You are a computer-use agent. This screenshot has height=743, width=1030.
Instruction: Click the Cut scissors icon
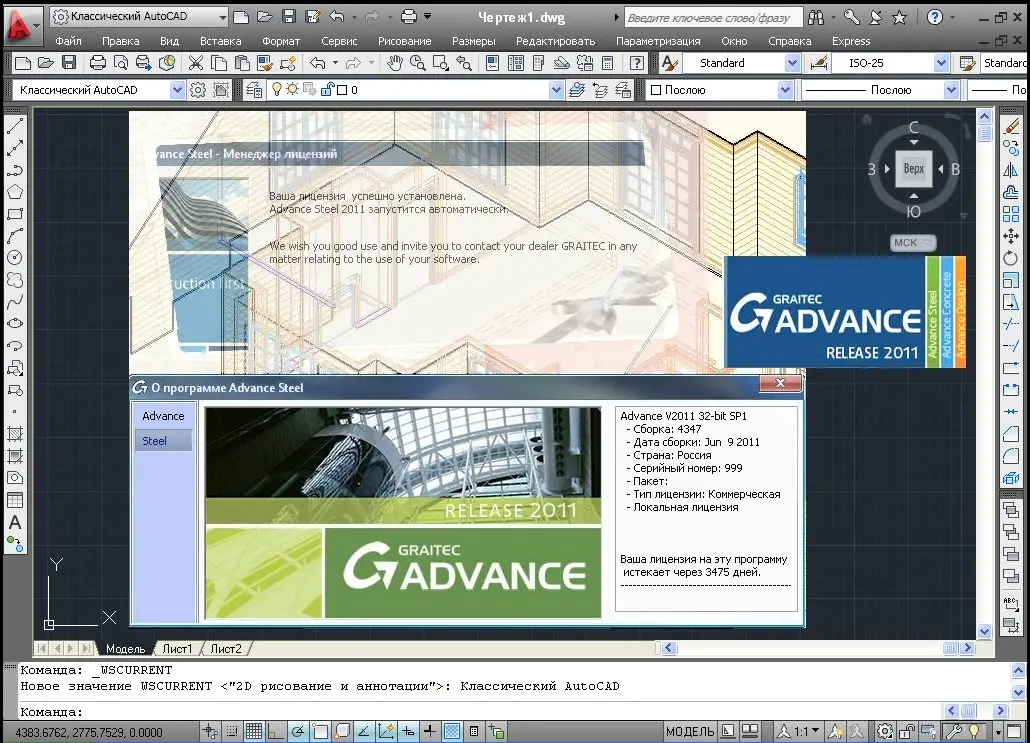tap(196, 63)
